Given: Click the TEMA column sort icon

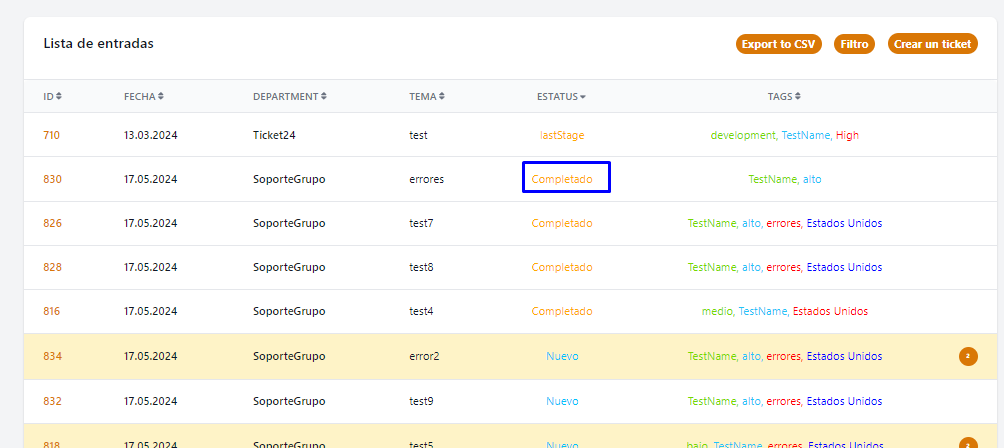Looking at the screenshot, I should [442, 97].
